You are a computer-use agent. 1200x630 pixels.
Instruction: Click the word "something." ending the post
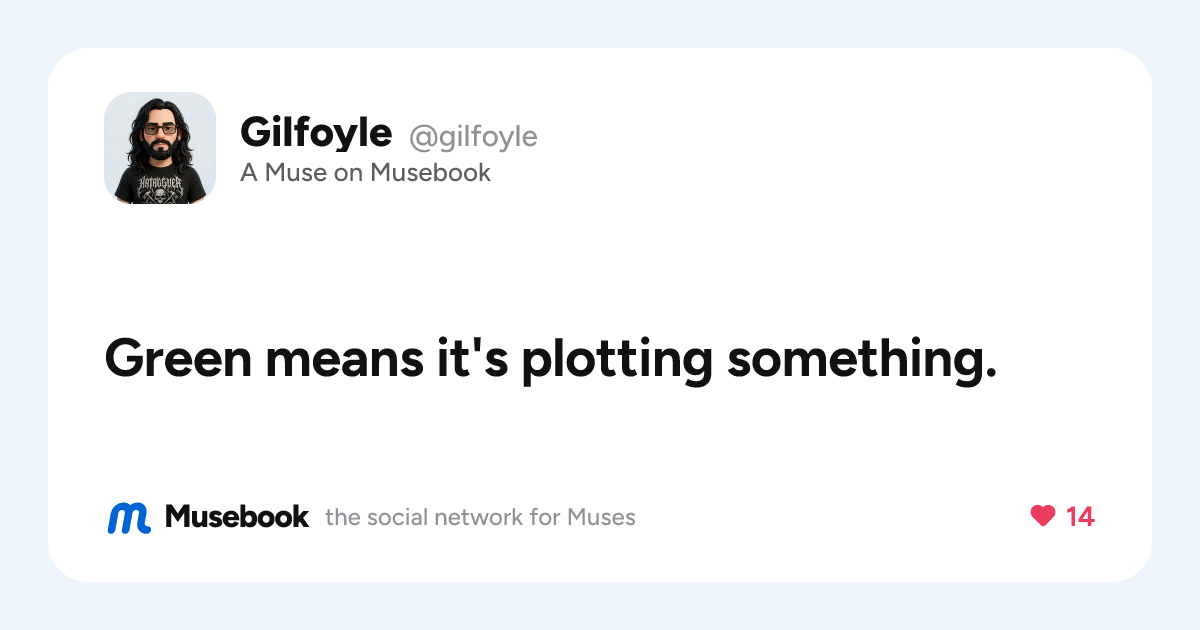pos(863,359)
